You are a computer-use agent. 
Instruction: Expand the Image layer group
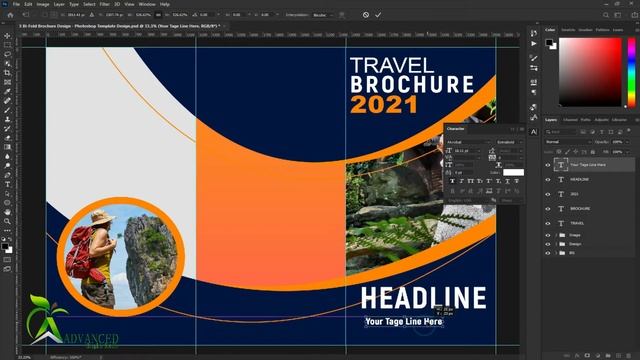tap(556, 235)
